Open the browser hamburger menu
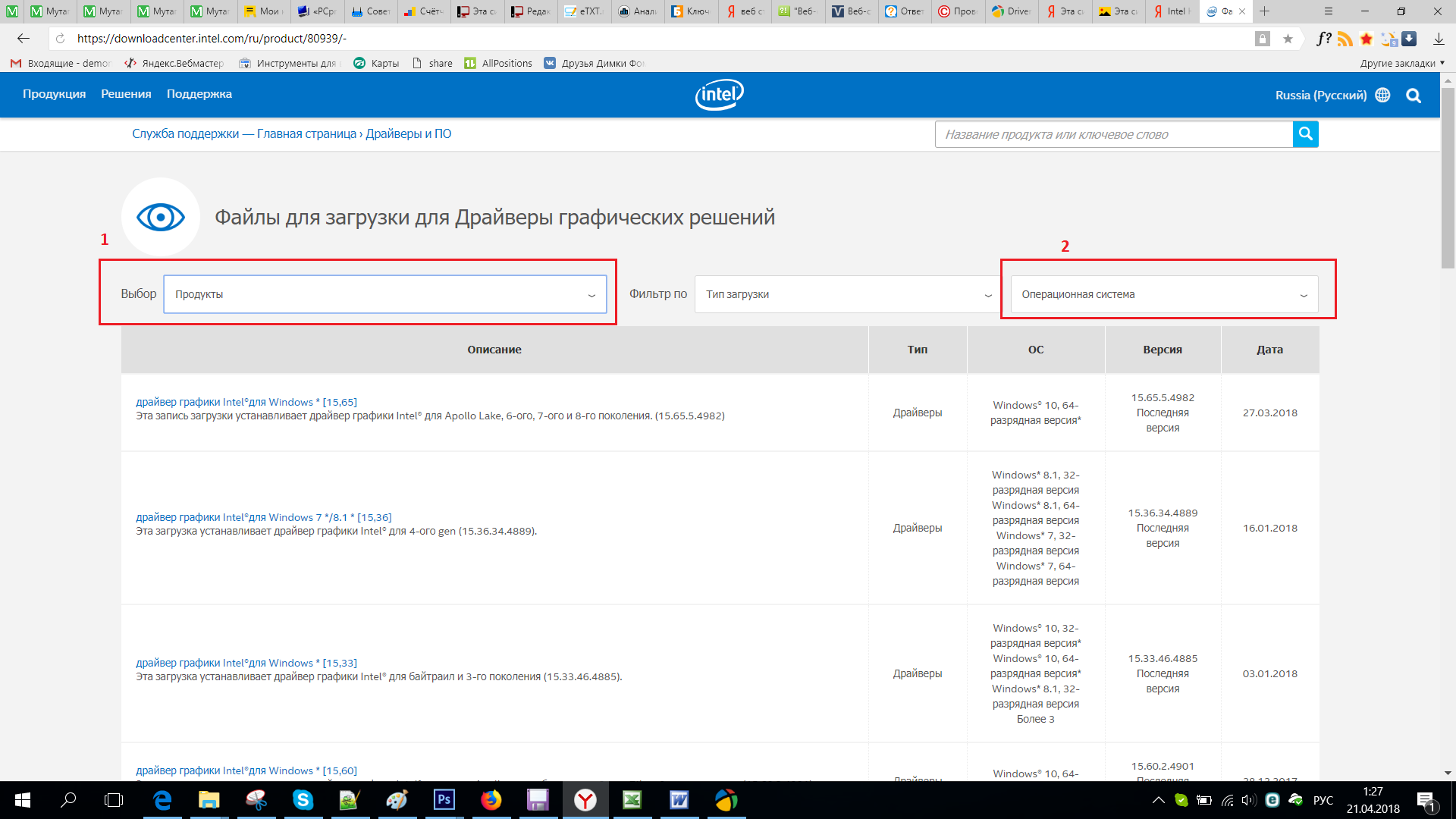 point(1328,11)
